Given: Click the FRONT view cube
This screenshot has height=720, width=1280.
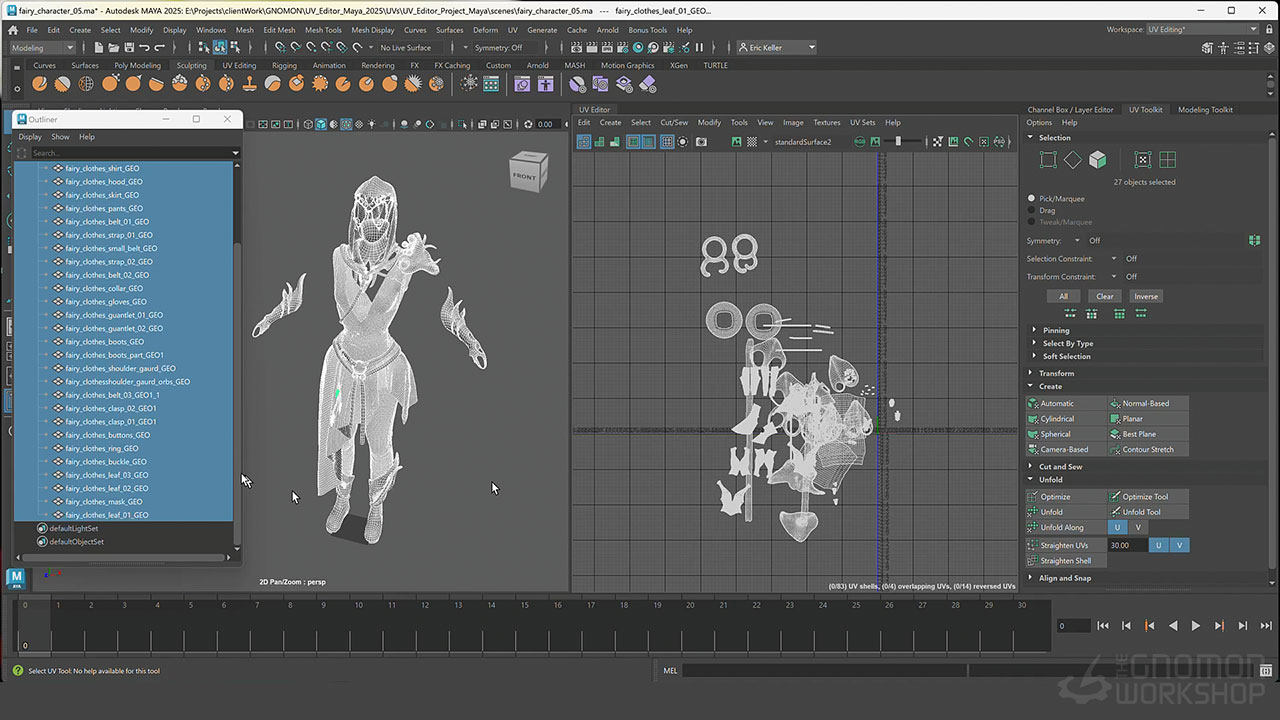Looking at the screenshot, I should [527, 175].
